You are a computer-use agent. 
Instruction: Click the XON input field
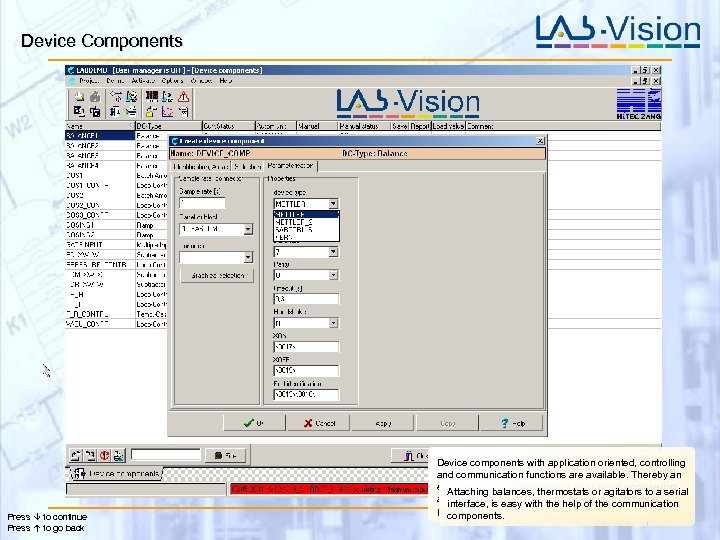[306, 347]
